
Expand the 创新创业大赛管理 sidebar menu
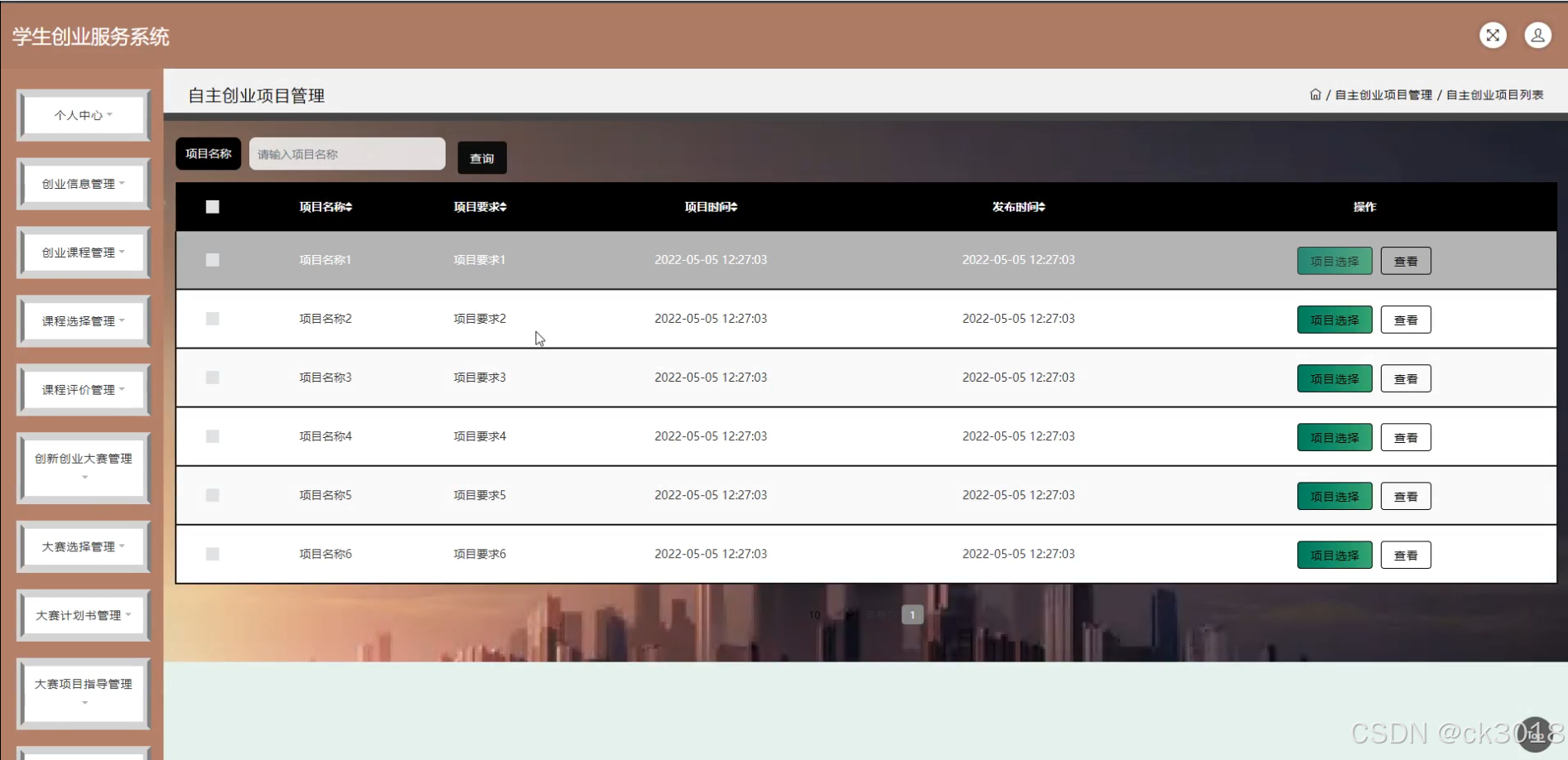tap(84, 468)
